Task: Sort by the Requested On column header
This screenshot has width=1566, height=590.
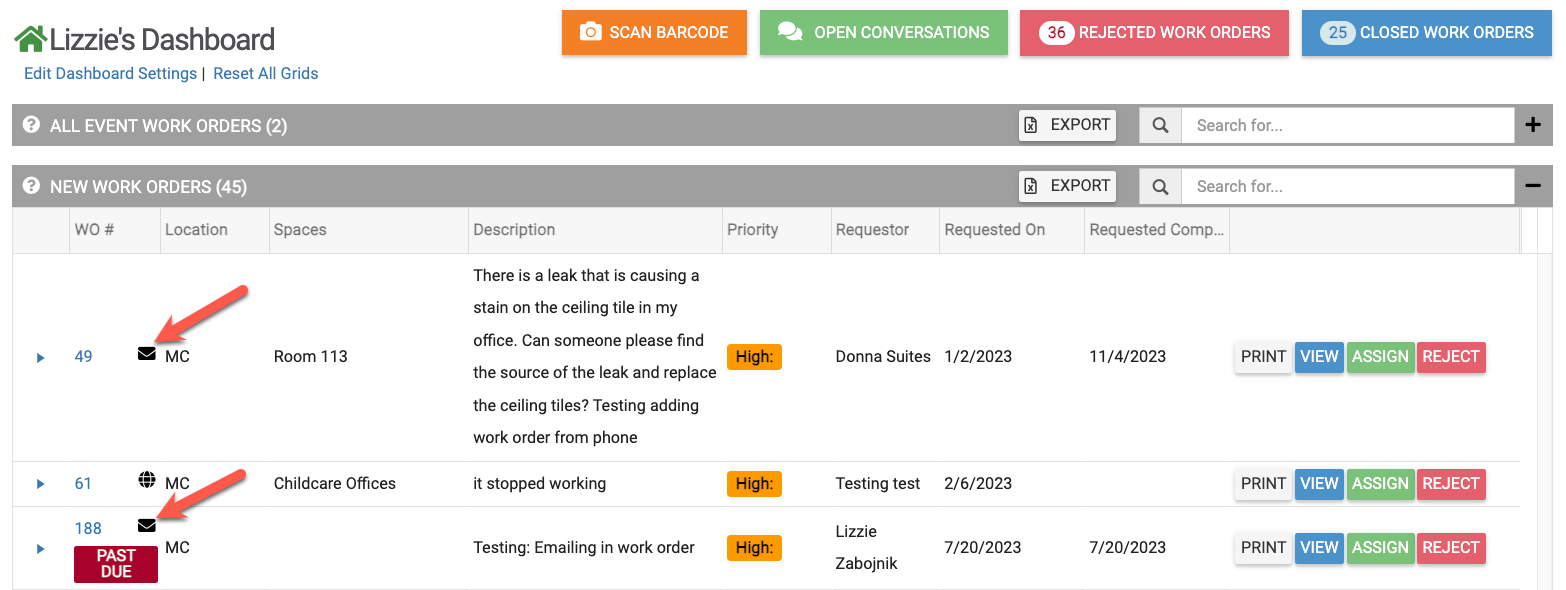Action: click(x=994, y=230)
